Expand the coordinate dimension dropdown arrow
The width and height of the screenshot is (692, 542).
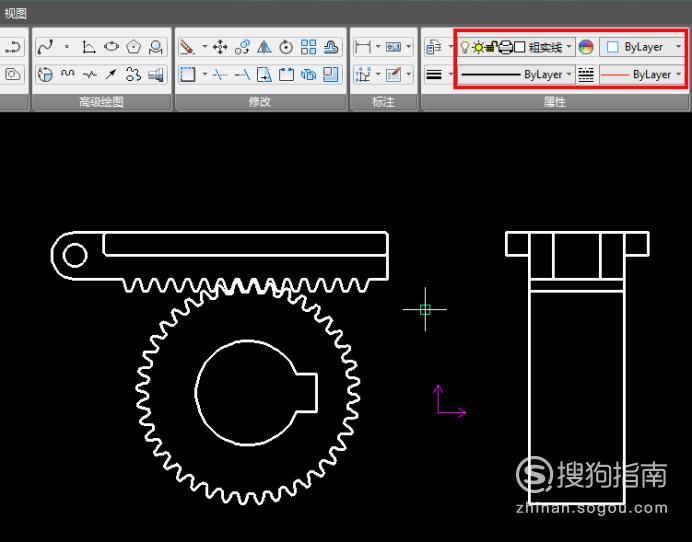tap(378, 74)
